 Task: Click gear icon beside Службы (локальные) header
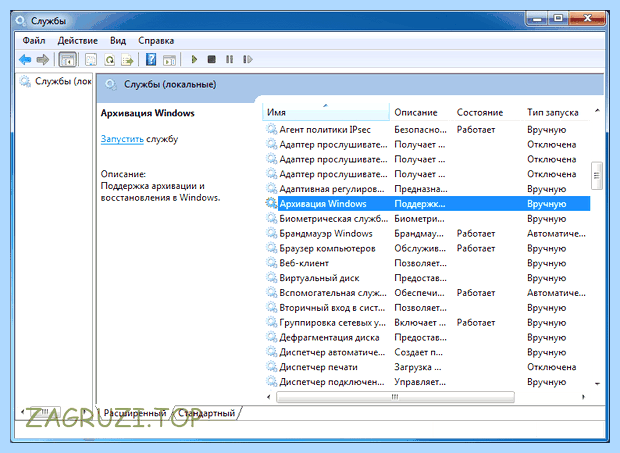(x=111, y=85)
